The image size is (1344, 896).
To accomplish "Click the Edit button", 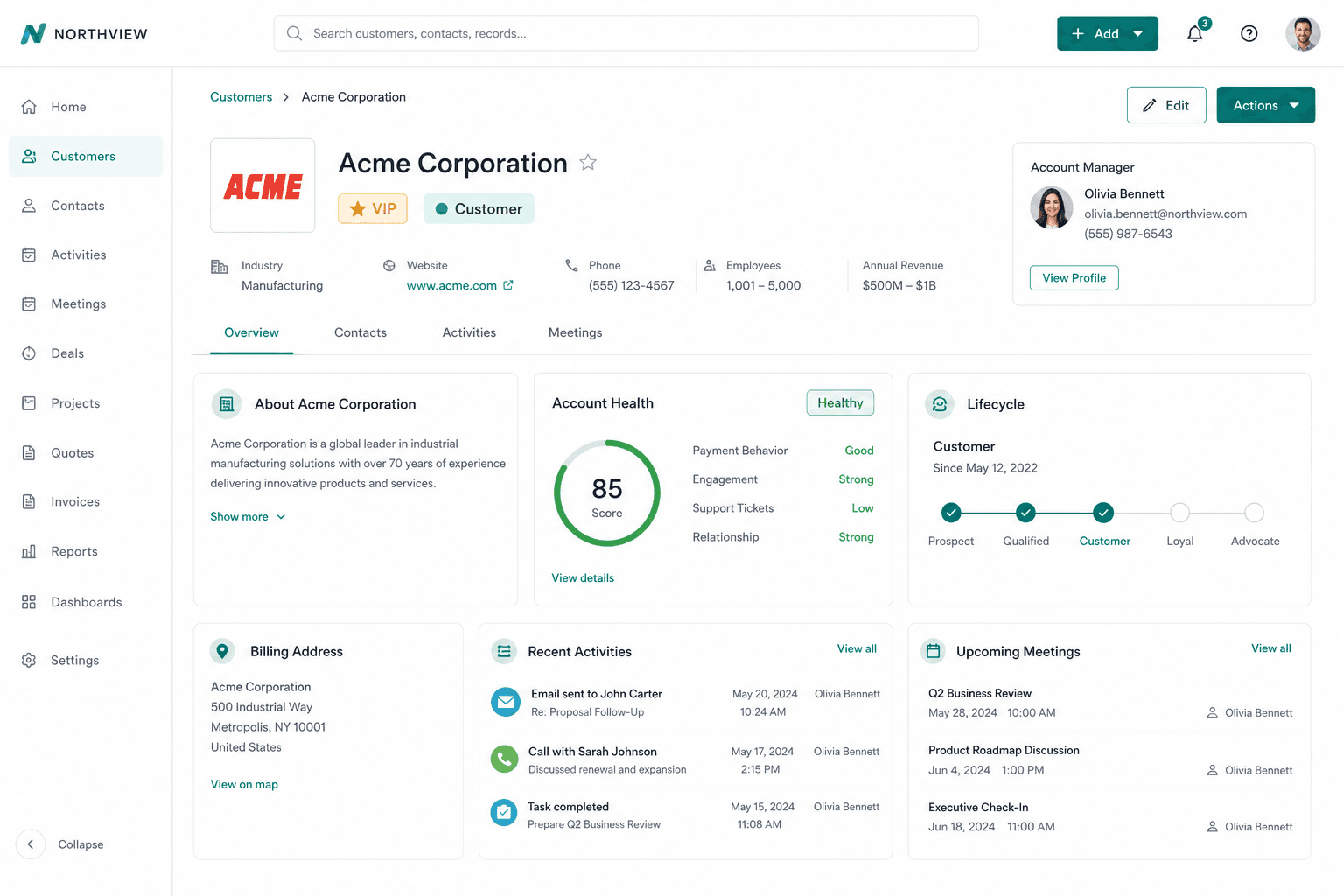I will tap(1166, 105).
